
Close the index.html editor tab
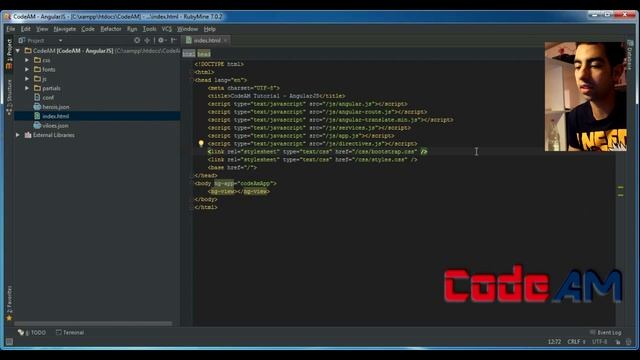[225, 40]
